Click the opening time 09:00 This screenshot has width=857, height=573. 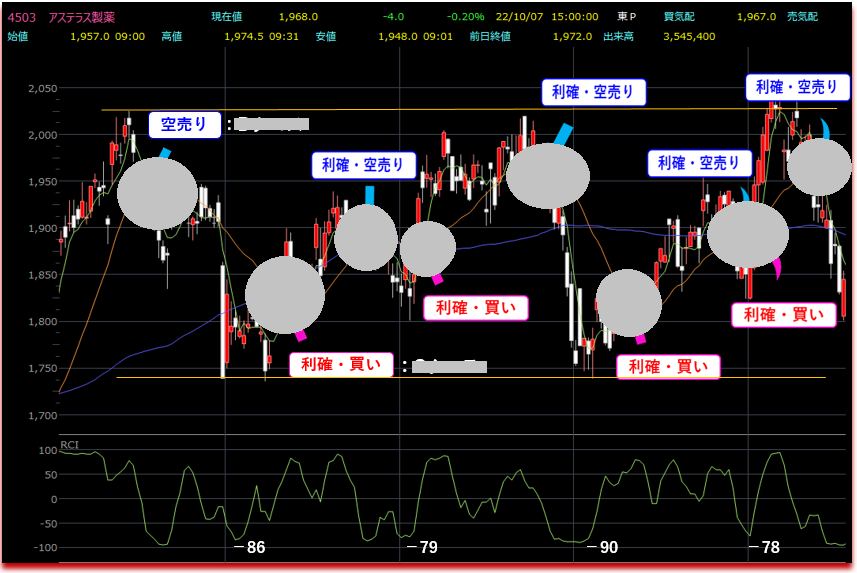tap(130, 37)
